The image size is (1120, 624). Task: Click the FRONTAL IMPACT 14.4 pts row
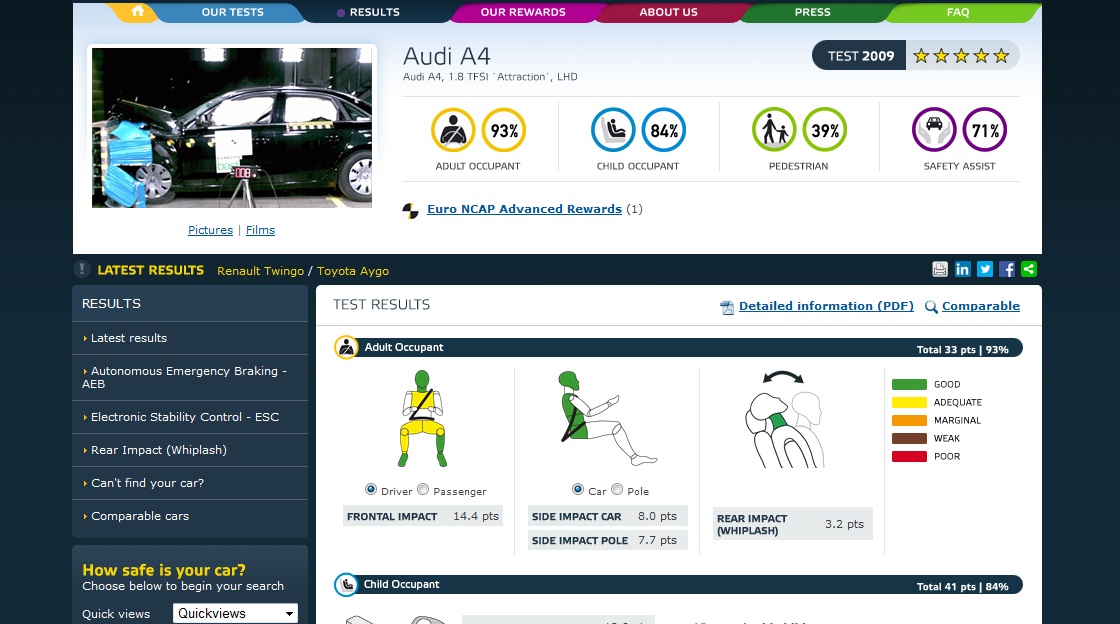pyautogui.click(x=423, y=516)
